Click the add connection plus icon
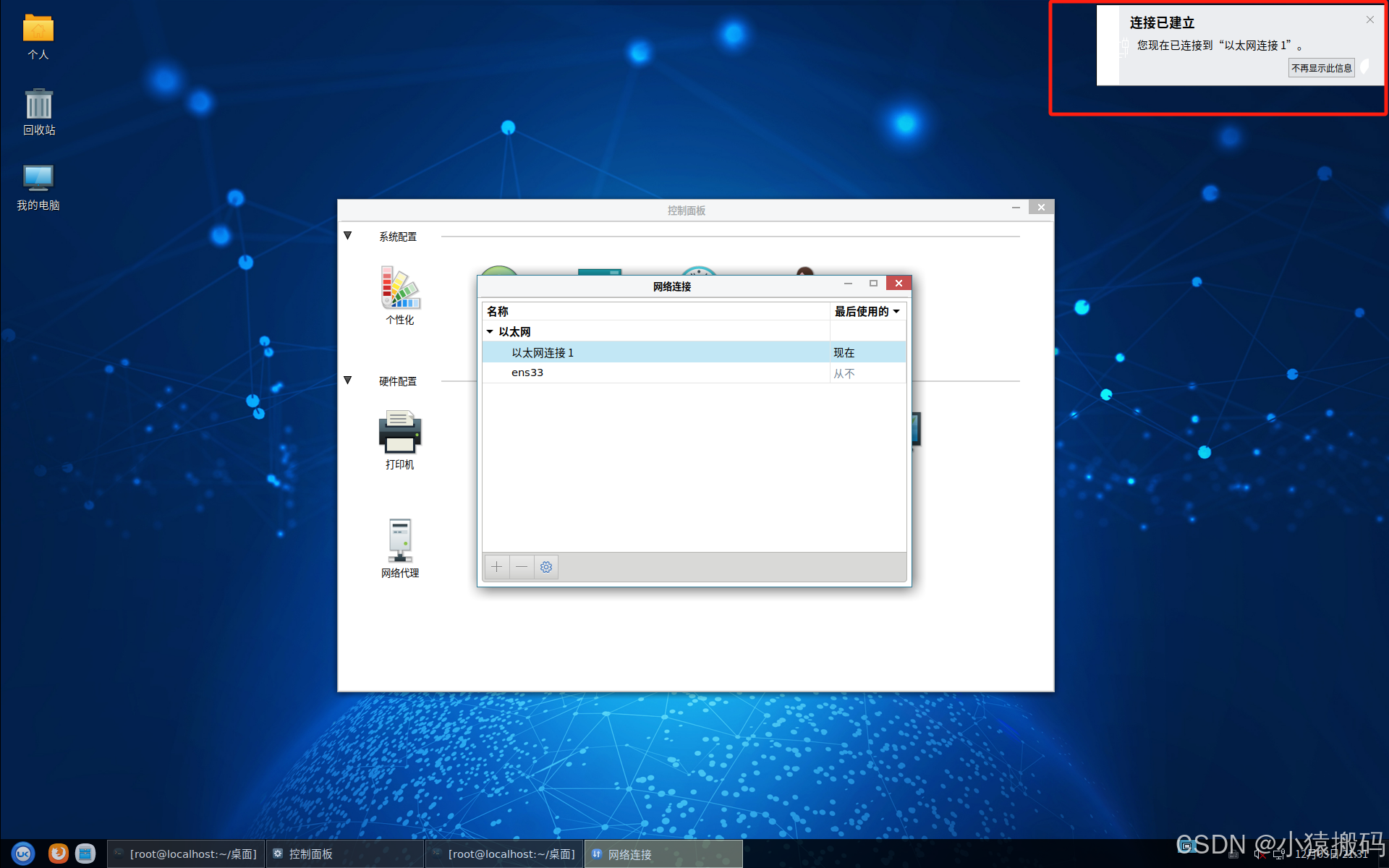Image resolution: width=1389 pixels, height=868 pixels. coord(496,567)
